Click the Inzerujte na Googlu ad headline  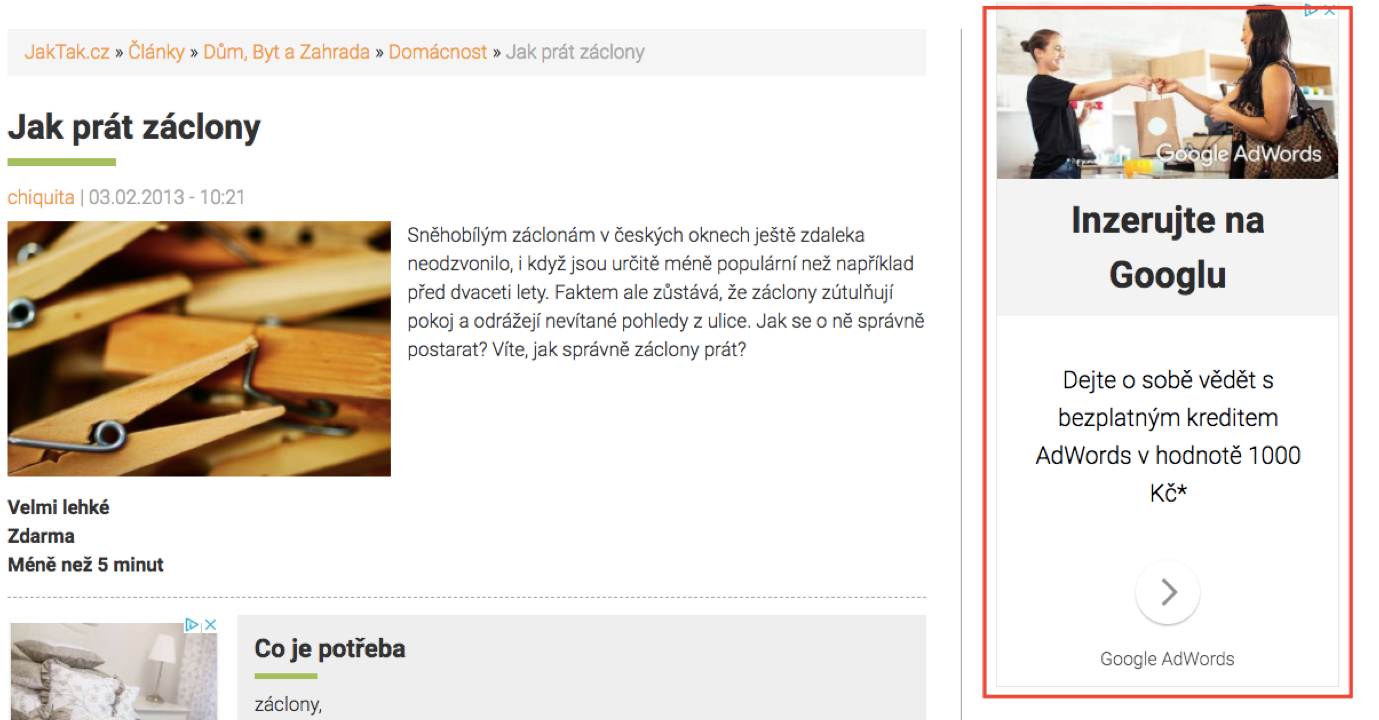[1168, 247]
